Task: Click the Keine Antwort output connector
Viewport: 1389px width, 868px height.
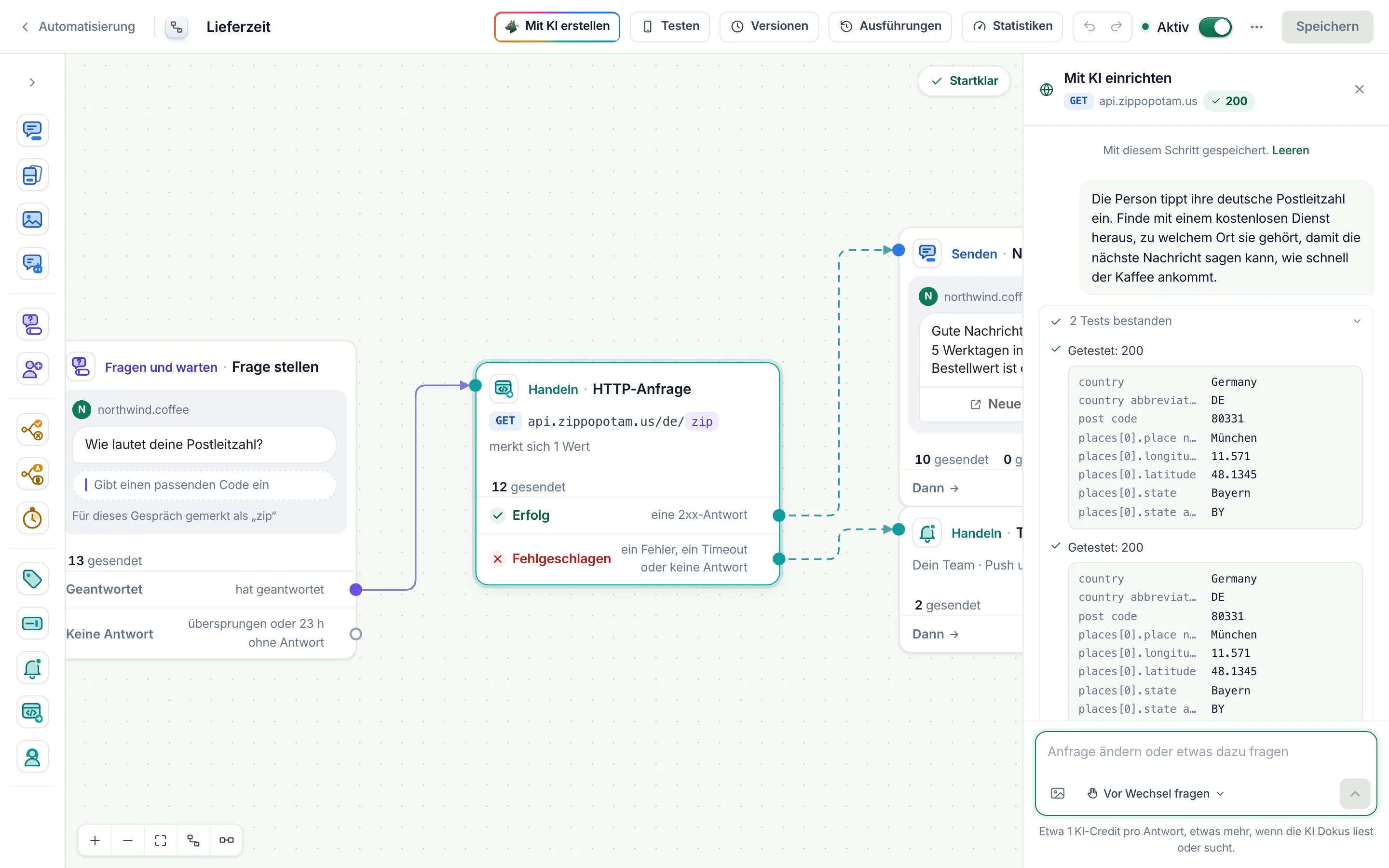Action: pos(356,634)
